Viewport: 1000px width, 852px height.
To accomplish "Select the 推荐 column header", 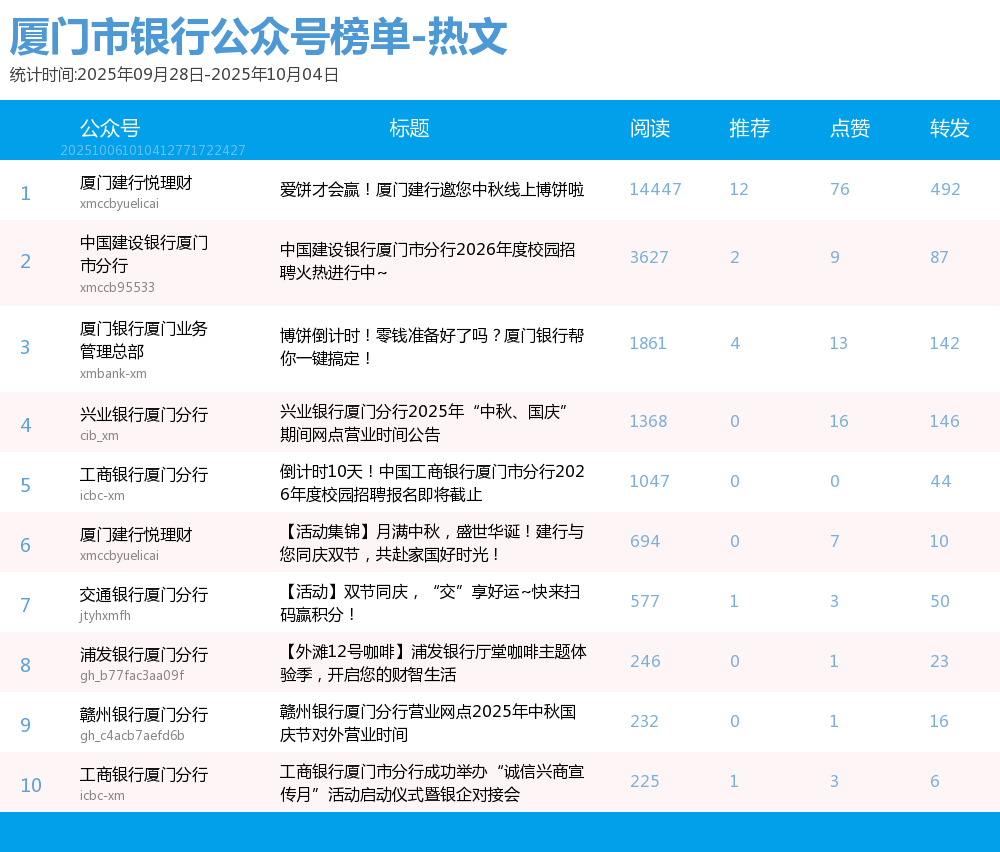I will 749,128.
